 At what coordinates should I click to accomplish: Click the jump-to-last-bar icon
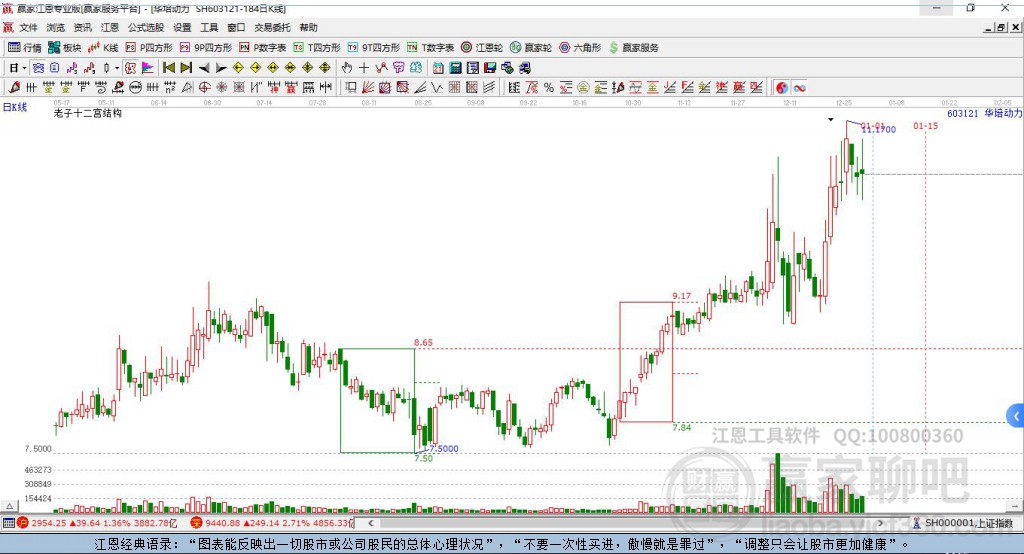click(186, 68)
